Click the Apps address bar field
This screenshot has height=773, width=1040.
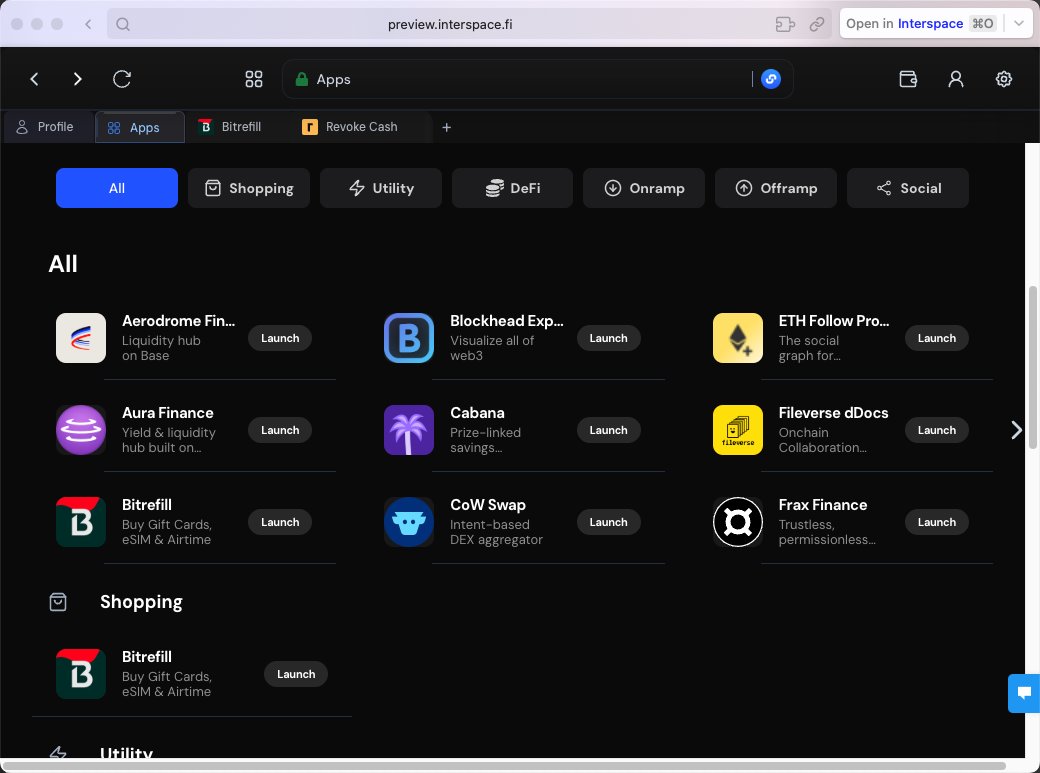click(538, 79)
